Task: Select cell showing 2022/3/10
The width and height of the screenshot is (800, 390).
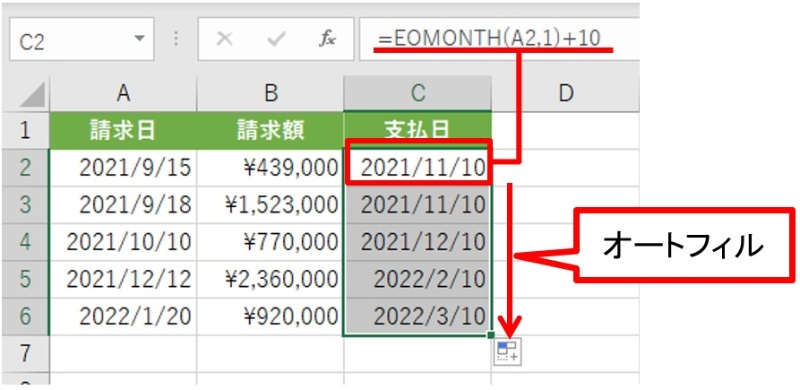Action: [417, 316]
